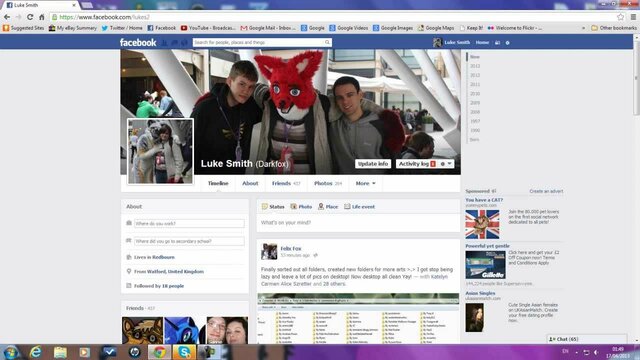This screenshot has width=640, height=360.
Task: Bookmark this page with star icon
Action: (620, 17)
